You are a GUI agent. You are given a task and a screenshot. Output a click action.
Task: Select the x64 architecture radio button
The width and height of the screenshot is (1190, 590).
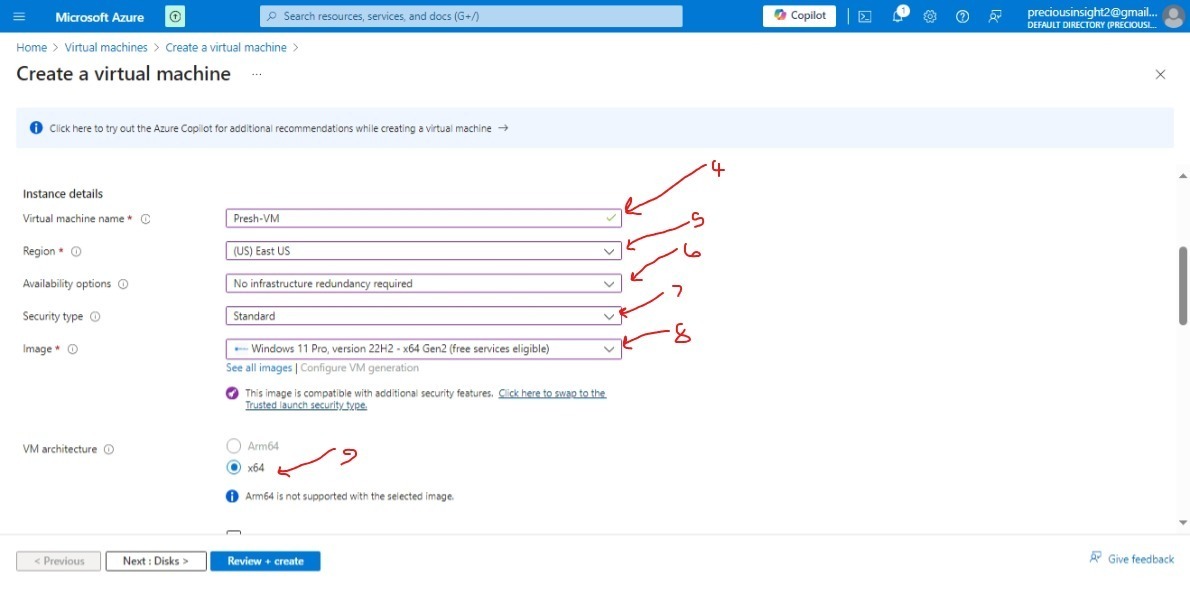tap(234, 468)
